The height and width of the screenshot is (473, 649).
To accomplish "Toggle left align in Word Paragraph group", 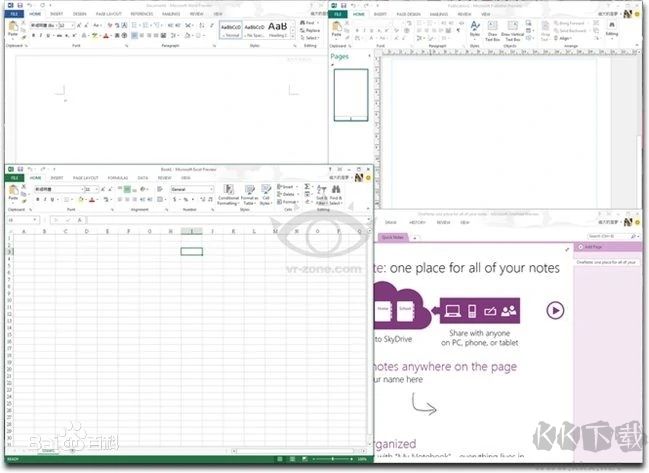I will point(135,36).
